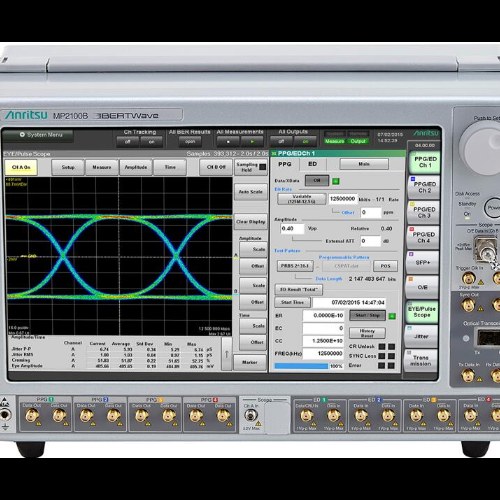Click the blue 100% progress bar
Image resolution: width=500 pixels, height=500 pixels.
pos(301,366)
